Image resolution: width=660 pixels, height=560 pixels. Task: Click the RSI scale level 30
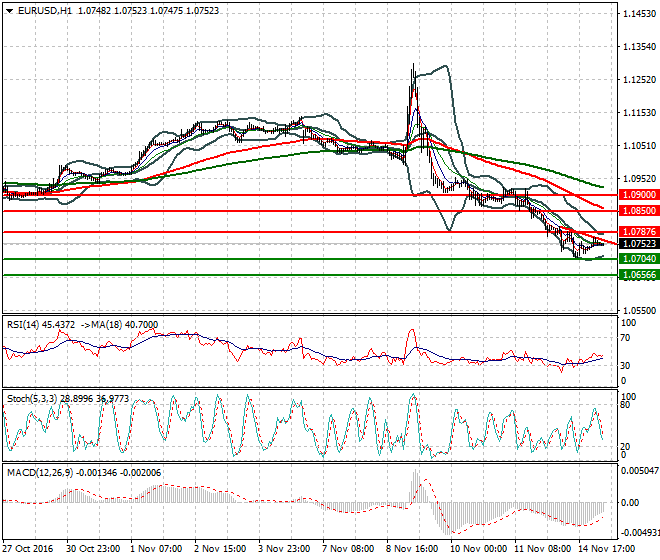626,365
